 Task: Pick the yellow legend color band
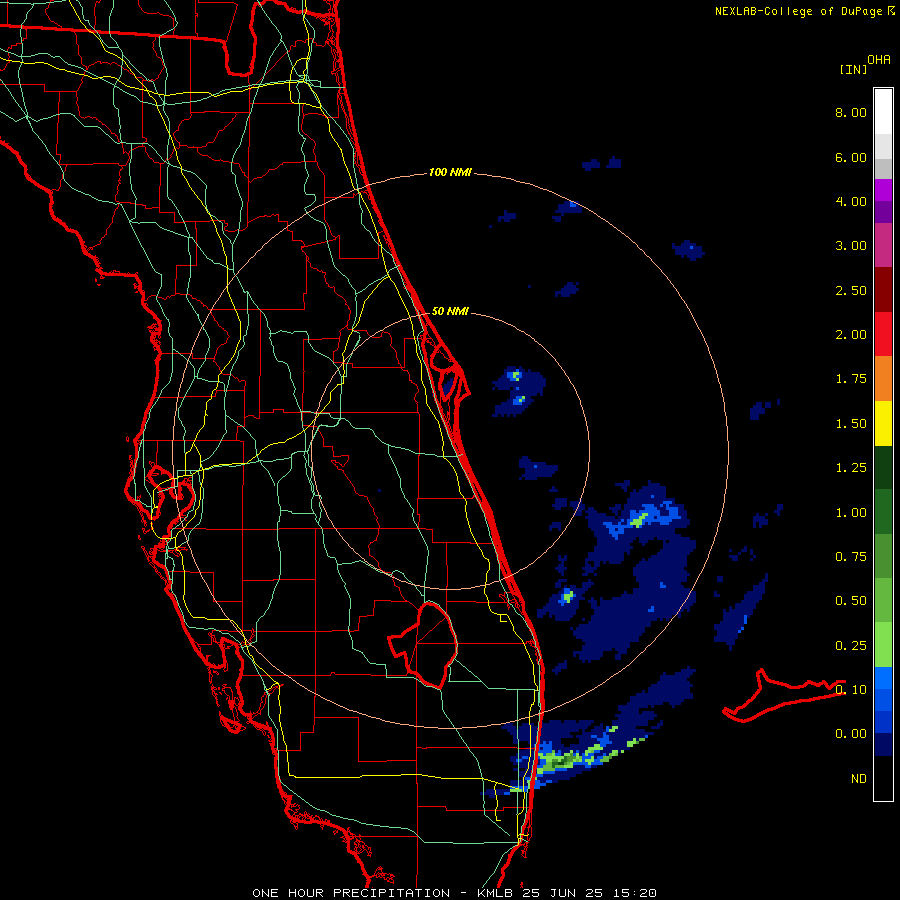click(883, 423)
